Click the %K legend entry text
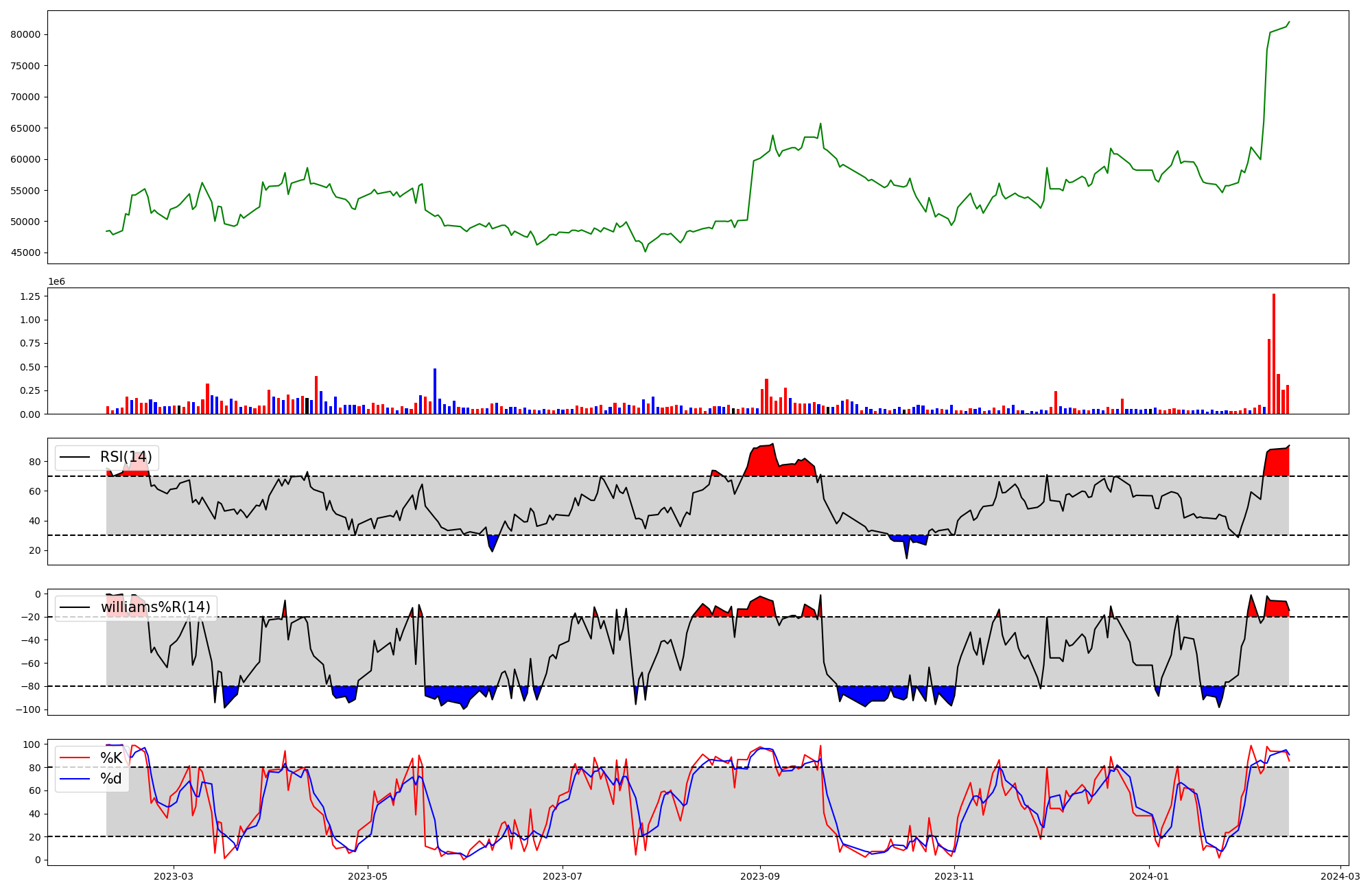The width and height of the screenshot is (1372, 892). 111,758
